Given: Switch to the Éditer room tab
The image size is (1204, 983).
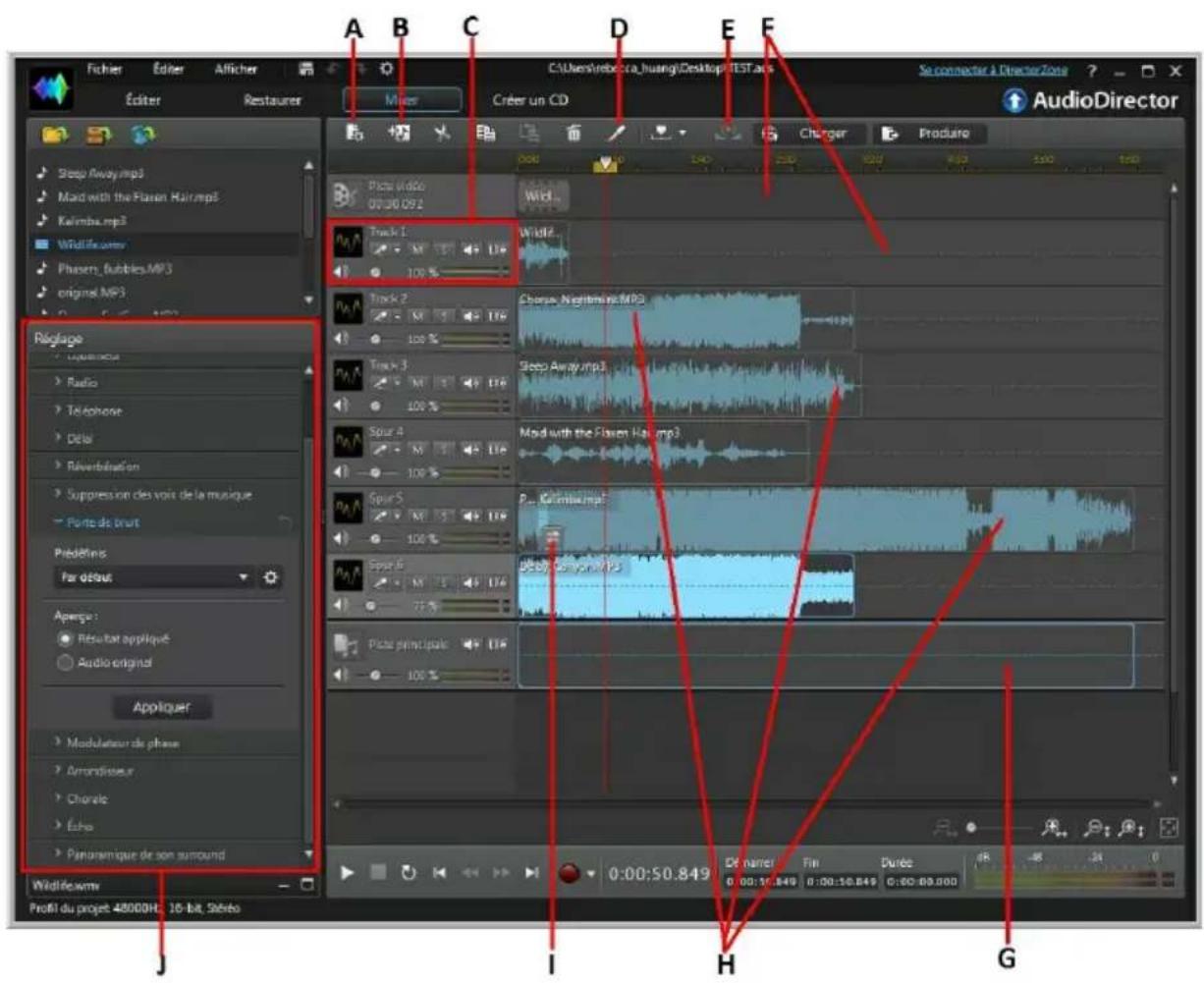Looking at the screenshot, I should 143,100.
